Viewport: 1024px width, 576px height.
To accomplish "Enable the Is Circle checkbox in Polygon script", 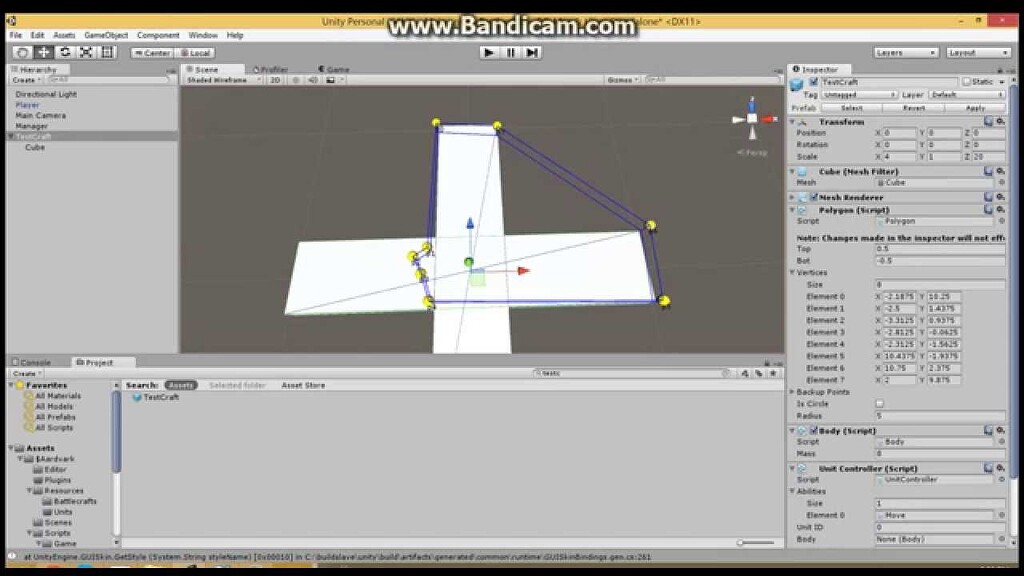I will pyautogui.click(x=878, y=403).
